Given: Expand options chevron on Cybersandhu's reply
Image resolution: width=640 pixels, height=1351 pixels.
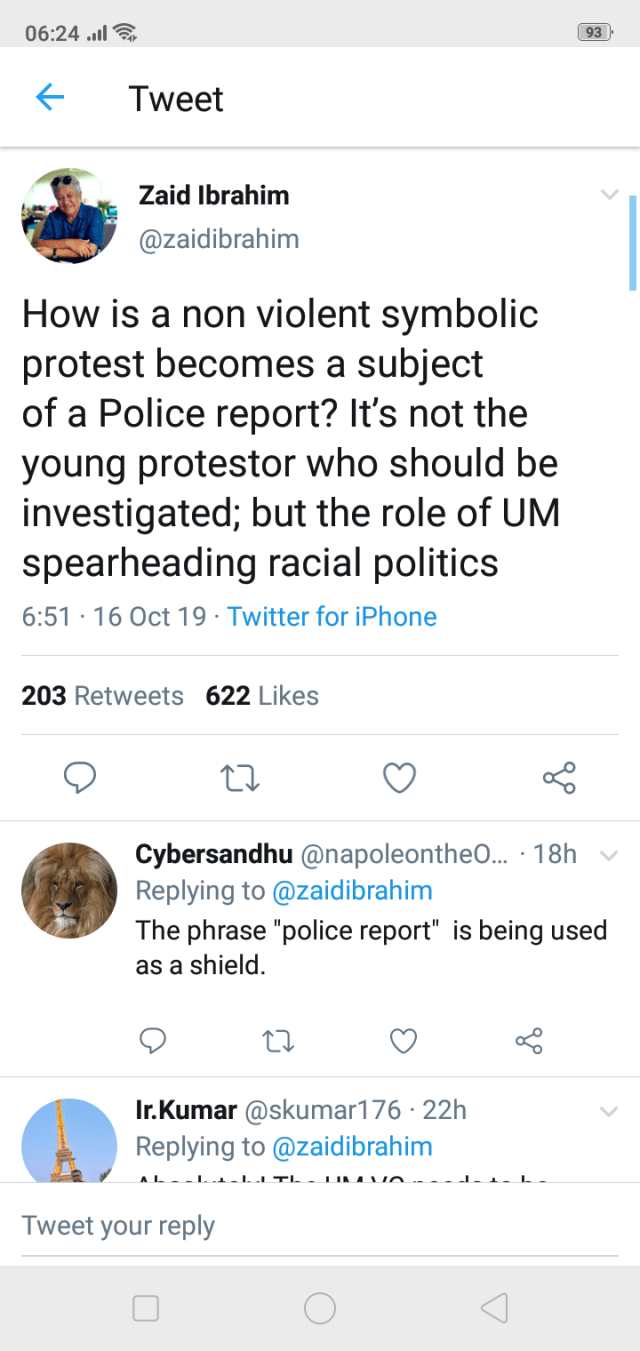Looking at the screenshot, I should pos(608,855).
